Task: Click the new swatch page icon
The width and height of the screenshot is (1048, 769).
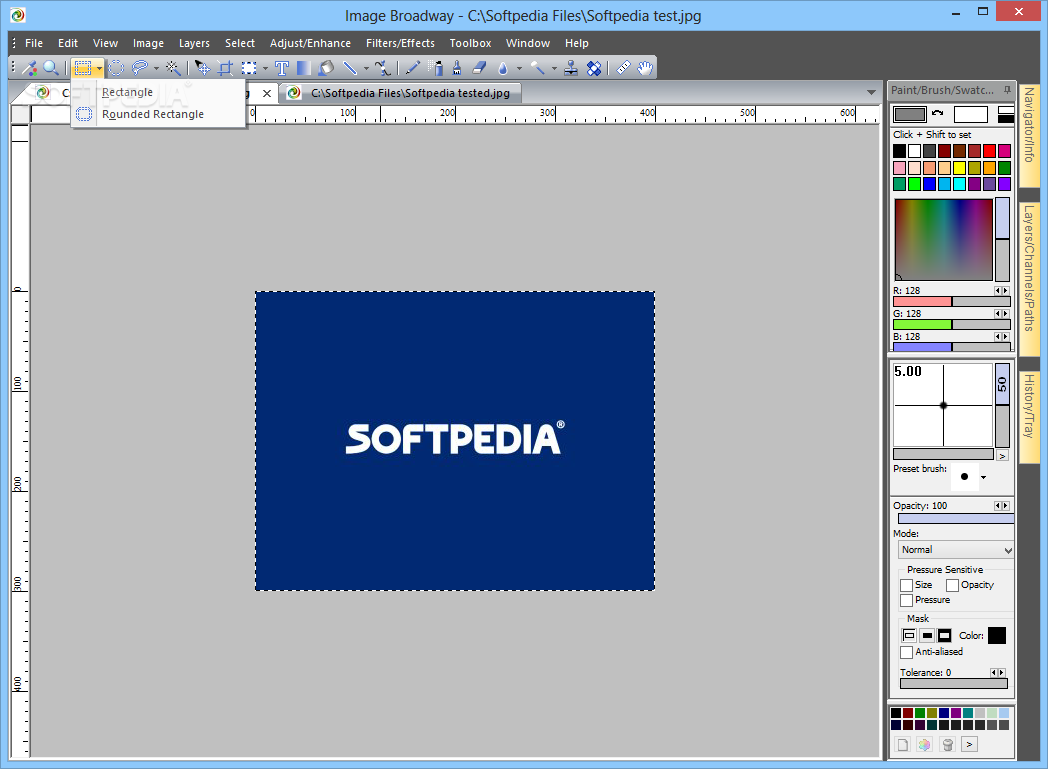Action: coord(903,744)
